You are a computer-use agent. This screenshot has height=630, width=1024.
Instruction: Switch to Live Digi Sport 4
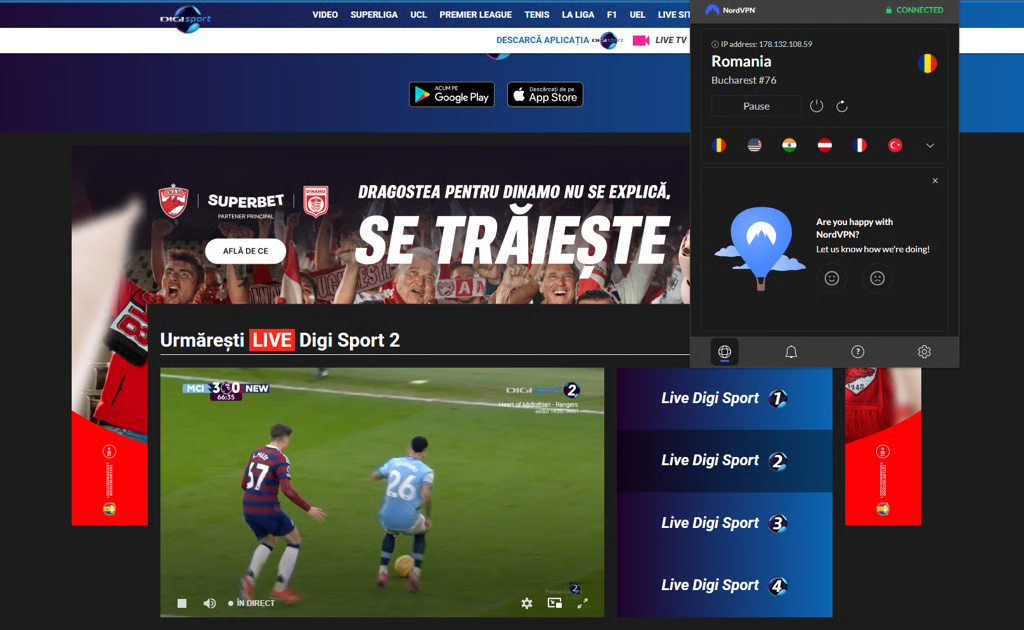724,586
